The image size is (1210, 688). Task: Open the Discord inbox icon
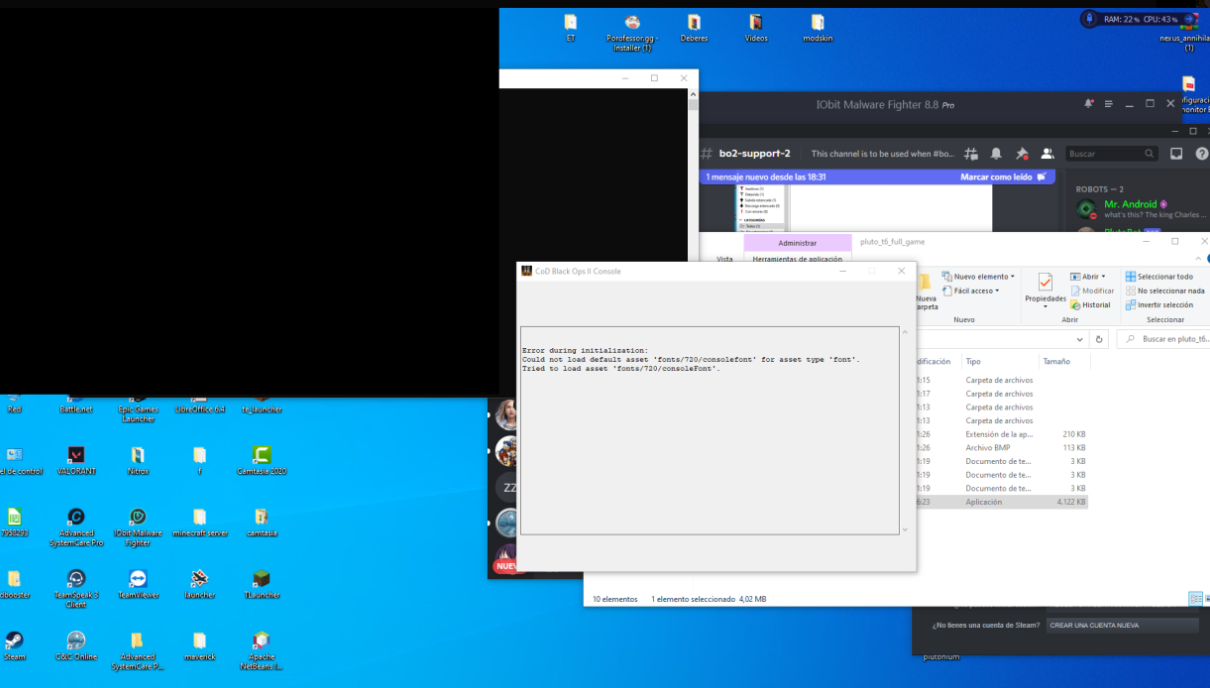tap(1176, 154)
